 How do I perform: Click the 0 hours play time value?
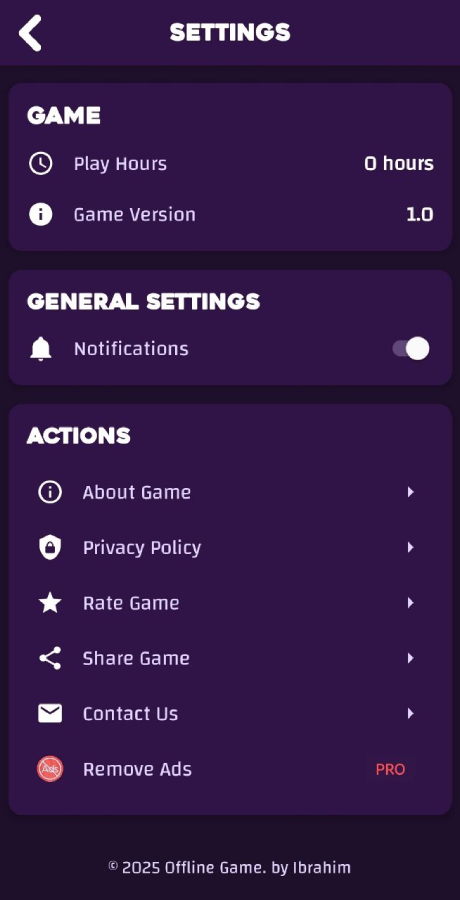[x=399, y=164]
